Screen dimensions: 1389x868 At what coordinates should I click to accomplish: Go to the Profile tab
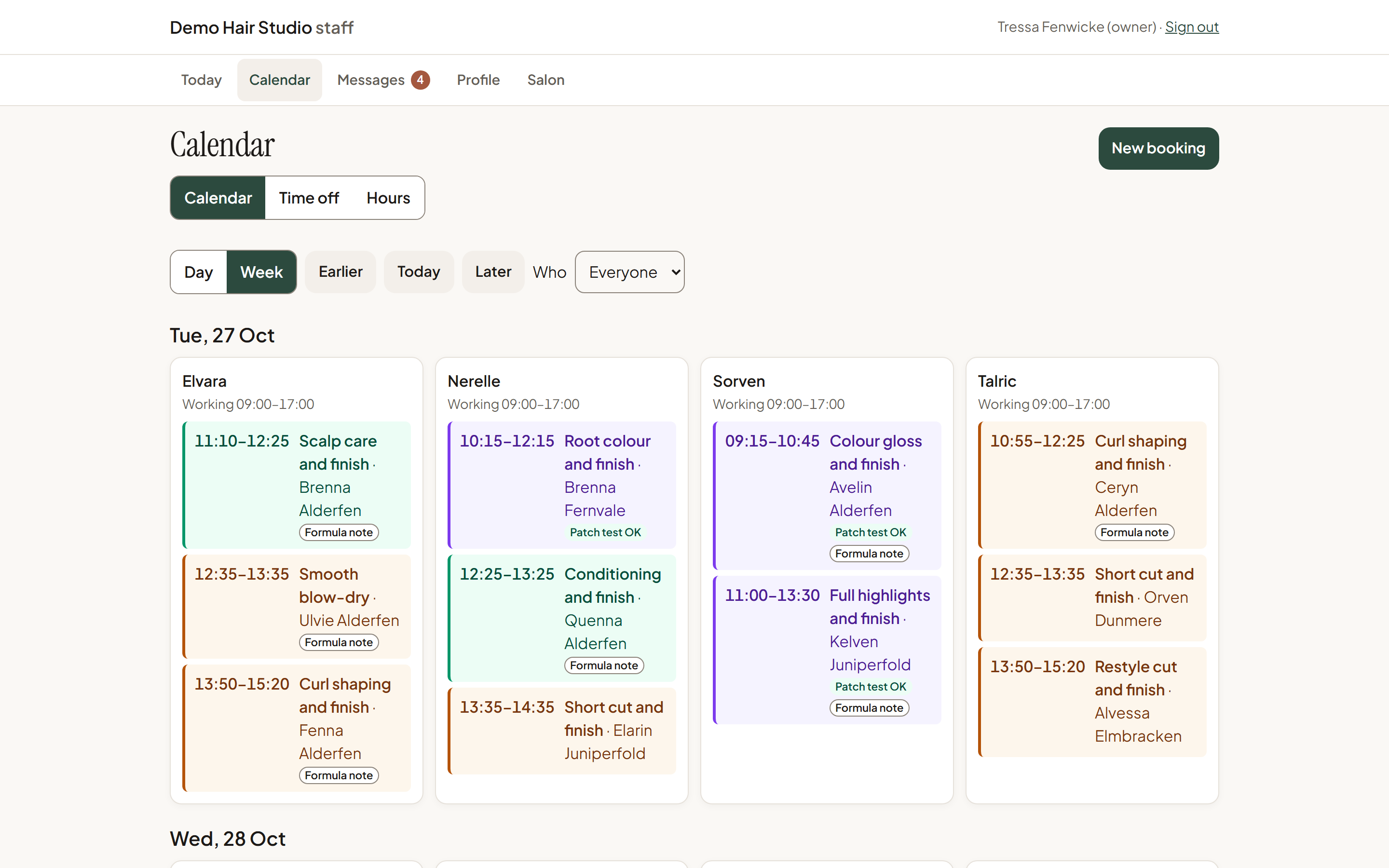pos(478,80)
